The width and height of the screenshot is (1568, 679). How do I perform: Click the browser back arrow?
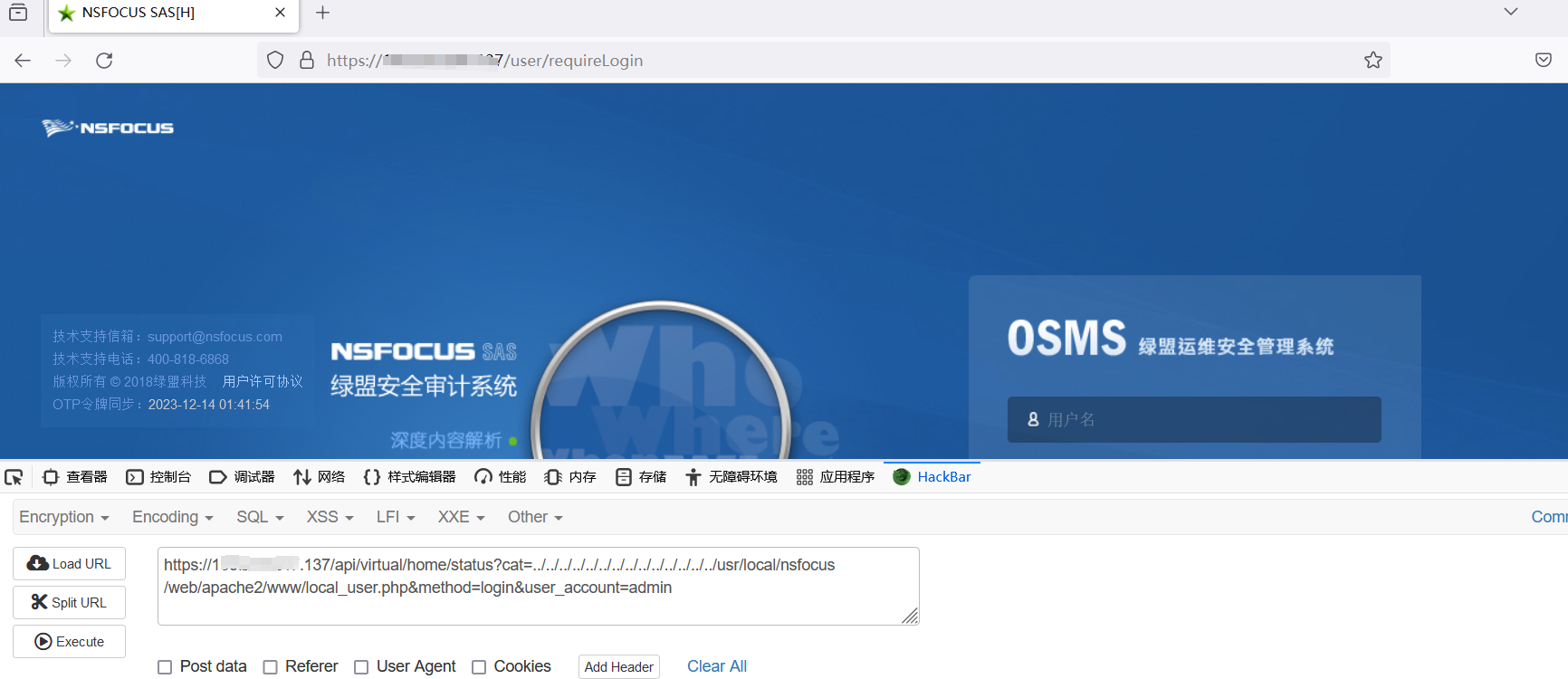pos(23,61)
